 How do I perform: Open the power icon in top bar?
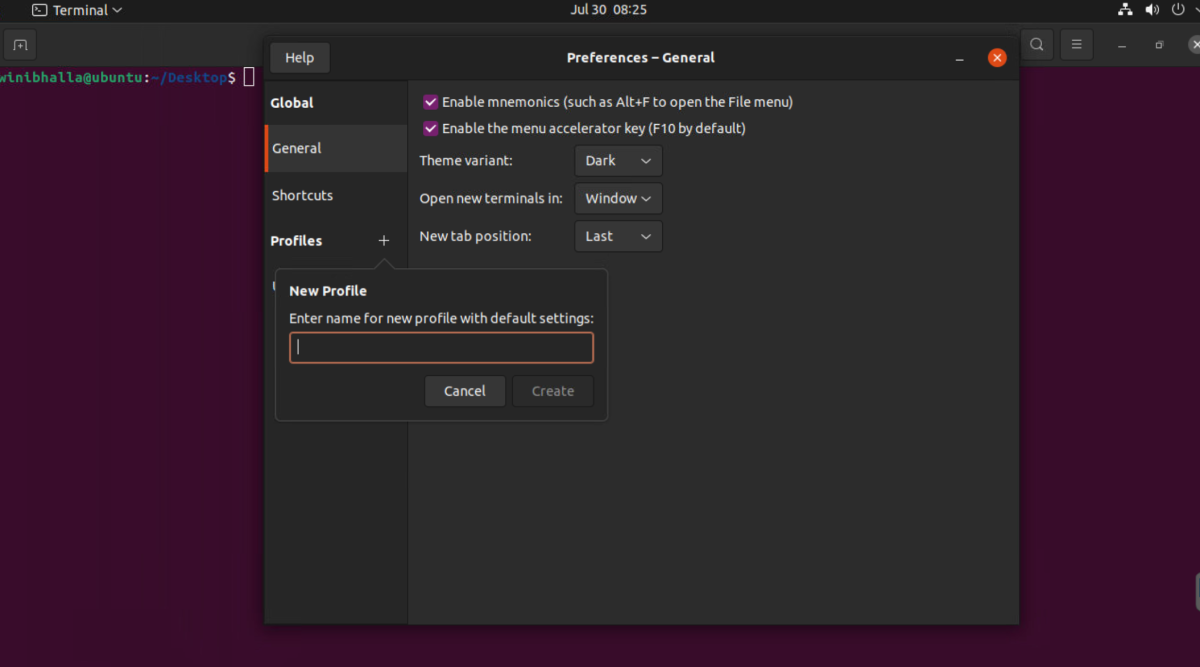click(x=1179, y=10)
